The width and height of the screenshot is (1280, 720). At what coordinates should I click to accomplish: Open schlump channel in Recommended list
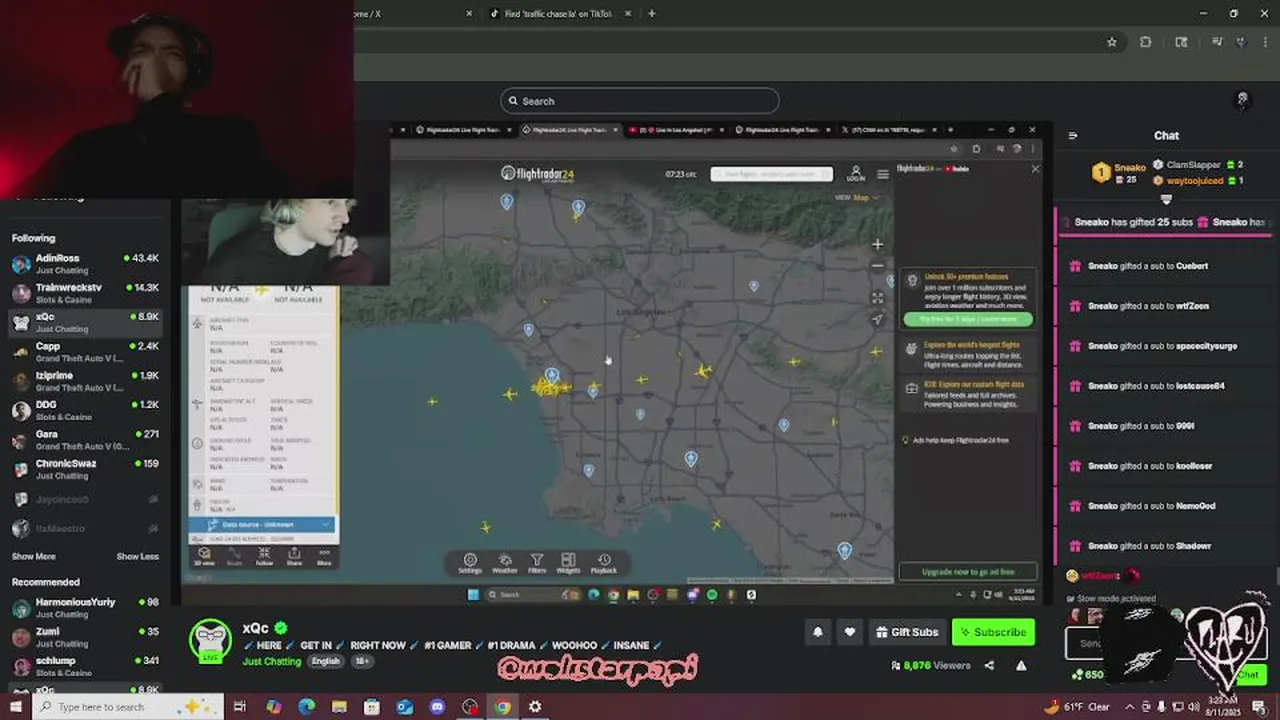[x=85, y=666]
